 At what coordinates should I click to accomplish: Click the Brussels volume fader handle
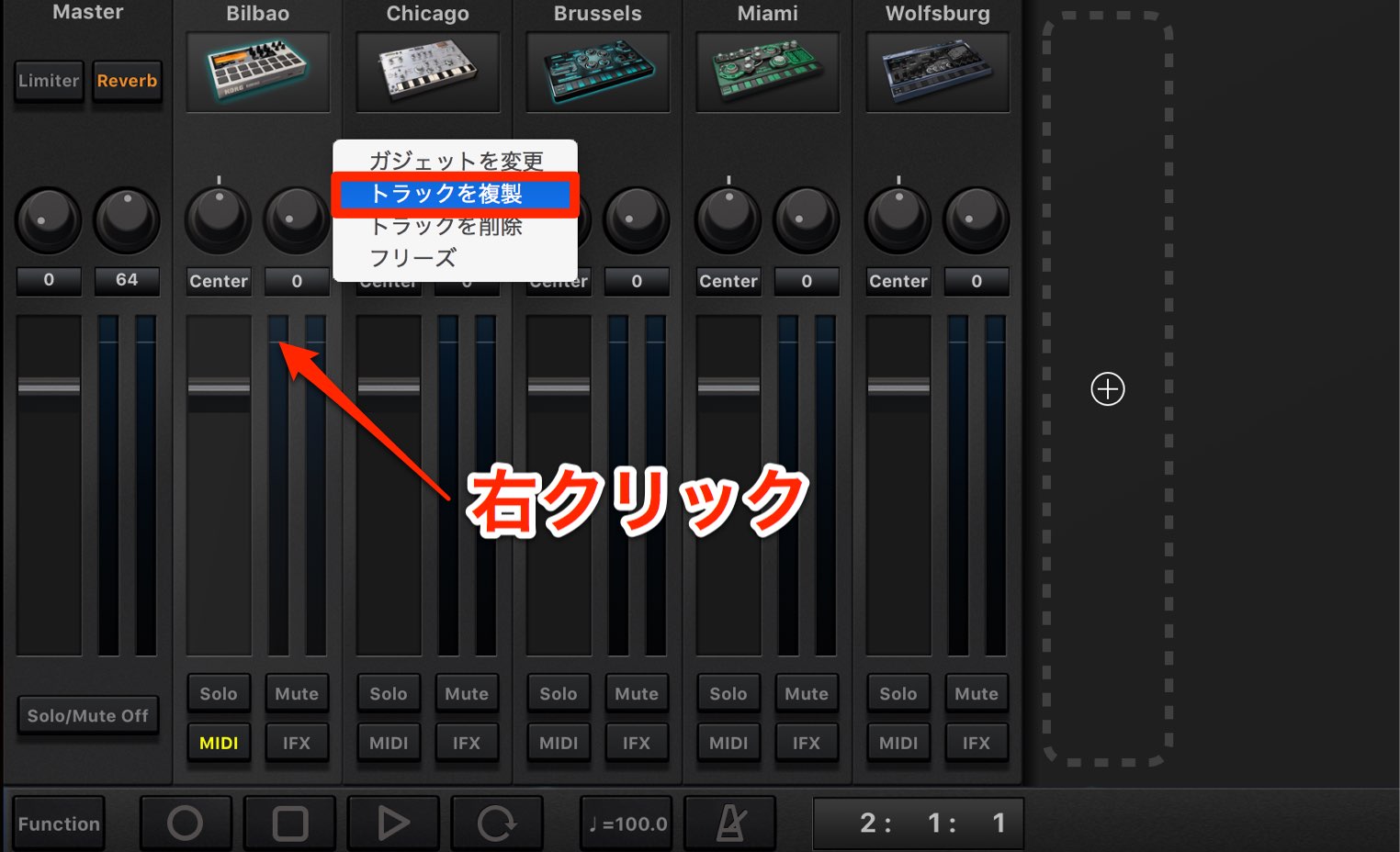[559, 387]
